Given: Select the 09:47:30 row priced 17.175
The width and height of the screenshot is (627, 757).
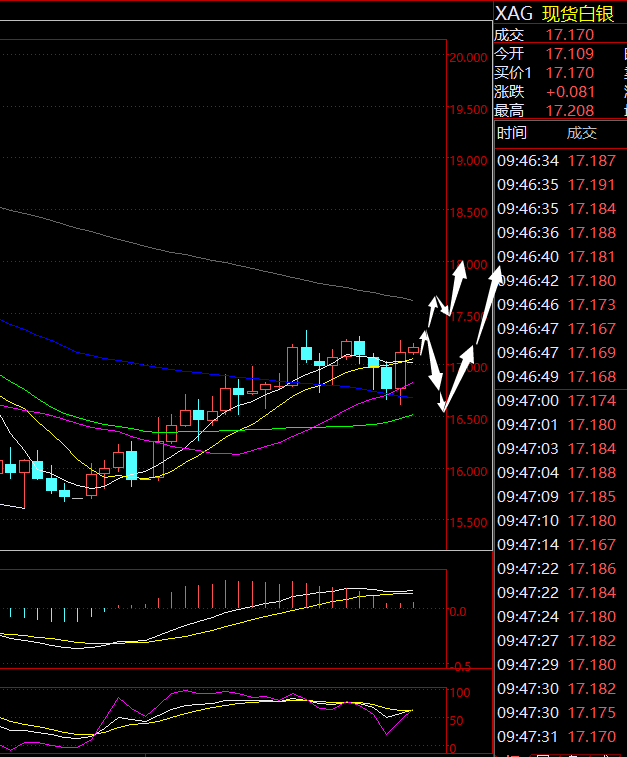Looking at the screenshot, I should click(x=557, y=713).
